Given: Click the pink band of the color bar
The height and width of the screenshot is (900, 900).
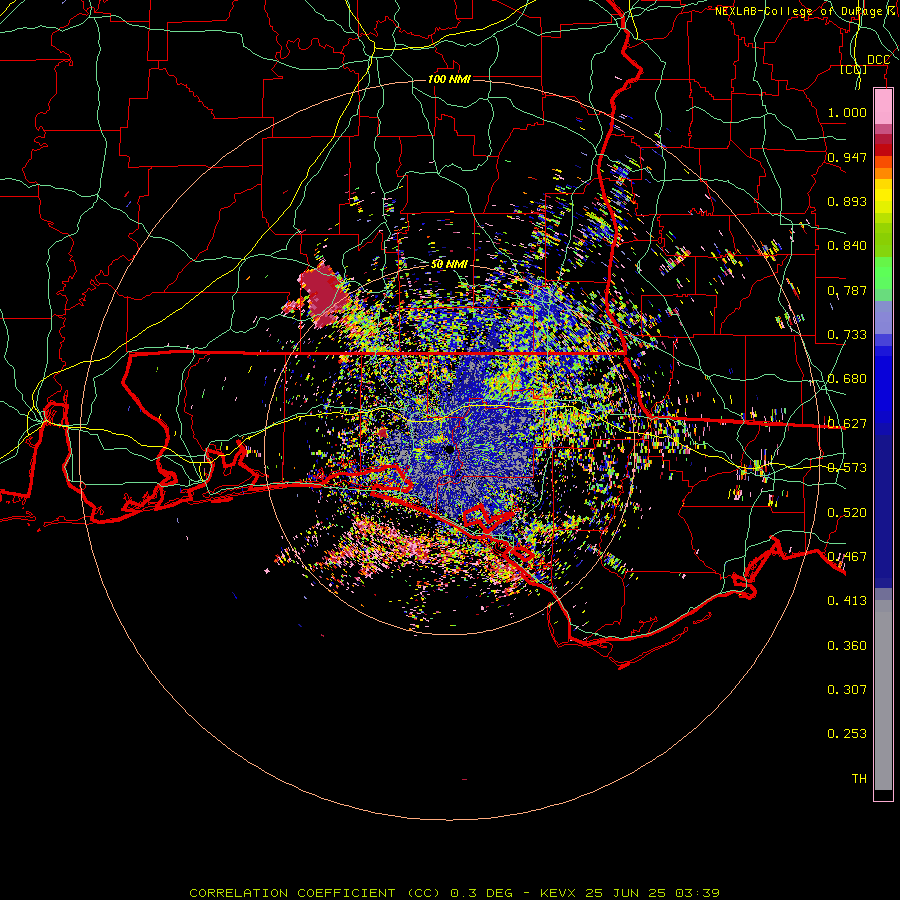Looking at the screenshot, I should pos(883,107).
